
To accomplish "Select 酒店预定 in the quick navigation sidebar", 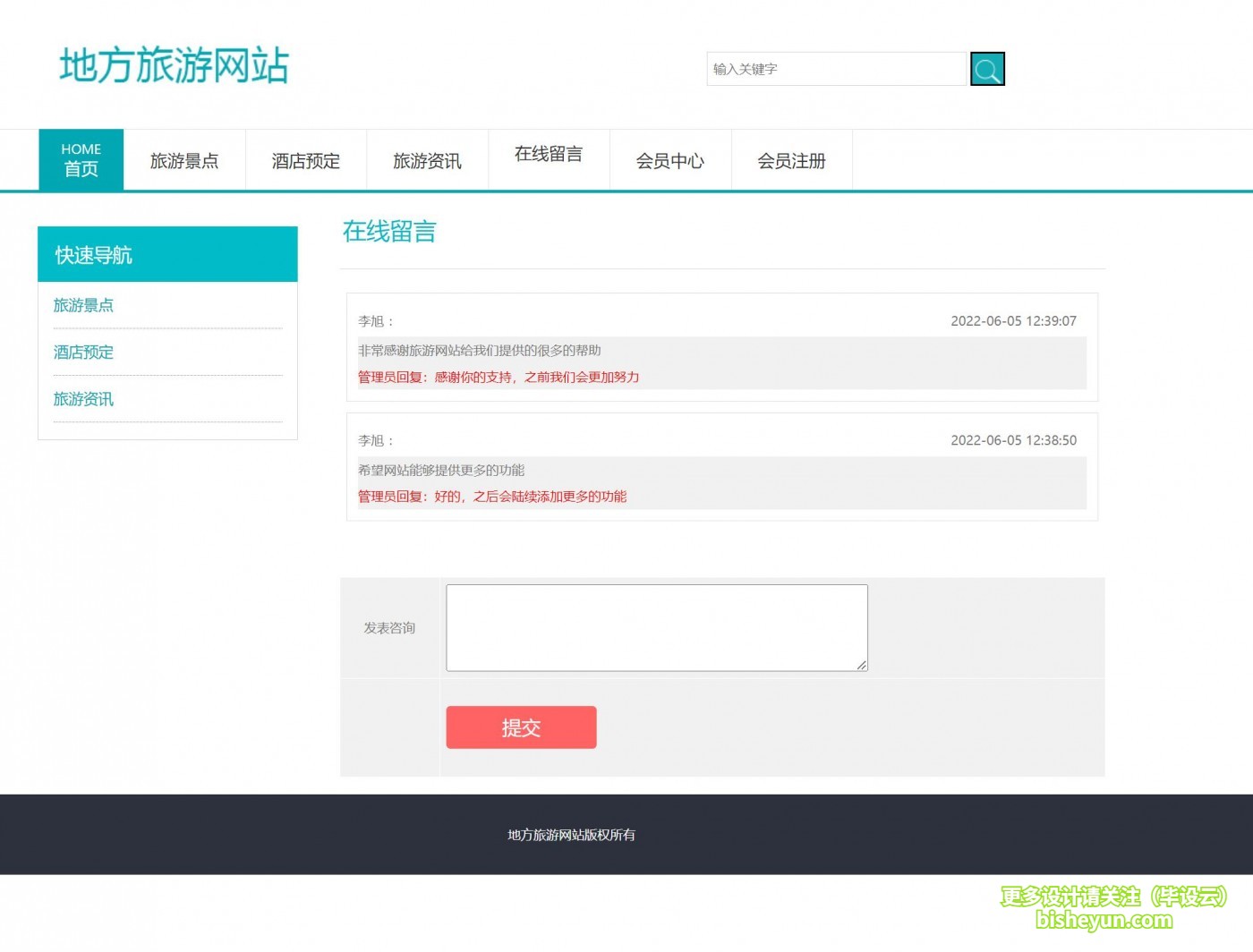I will [83, 352].
